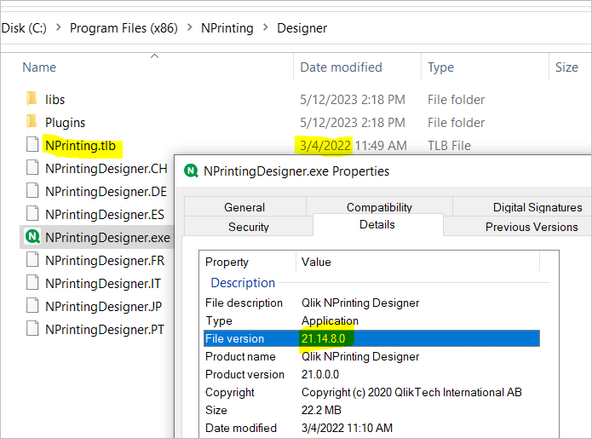The height and width of the screenshot is (439, 592).
Task: Select the NPrintingDesigner.DE file icon
Action: point(32,191)
